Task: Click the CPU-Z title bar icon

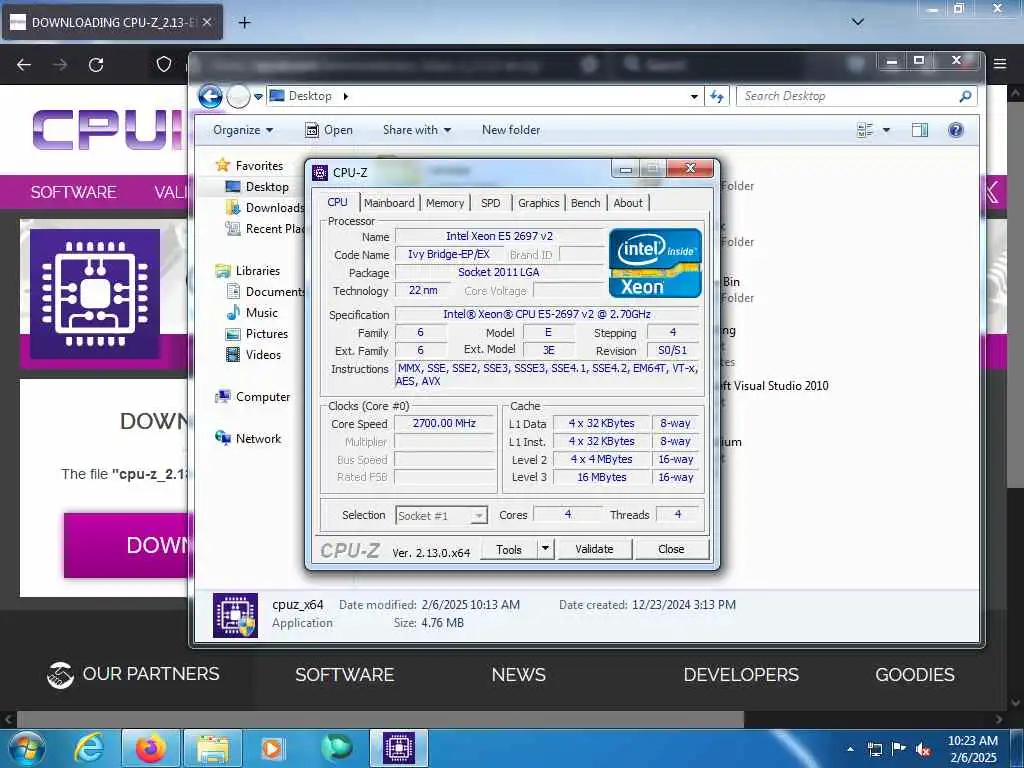Action: (x=320, y=172)
